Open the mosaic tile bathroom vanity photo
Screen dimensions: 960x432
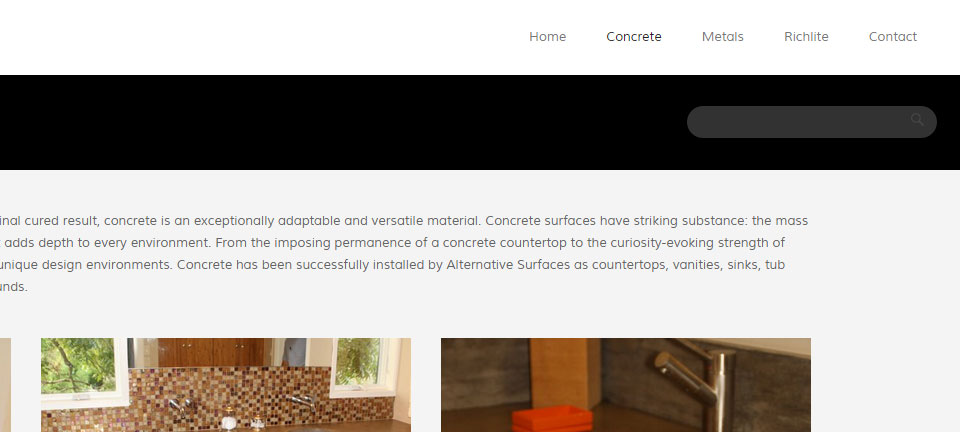point(226,385)
